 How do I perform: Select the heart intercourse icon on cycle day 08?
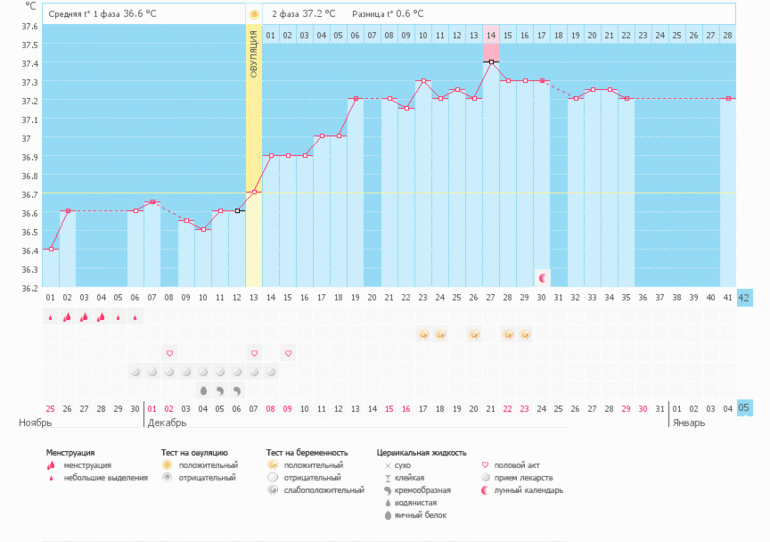pyautogui.click(x=169, y=353)
